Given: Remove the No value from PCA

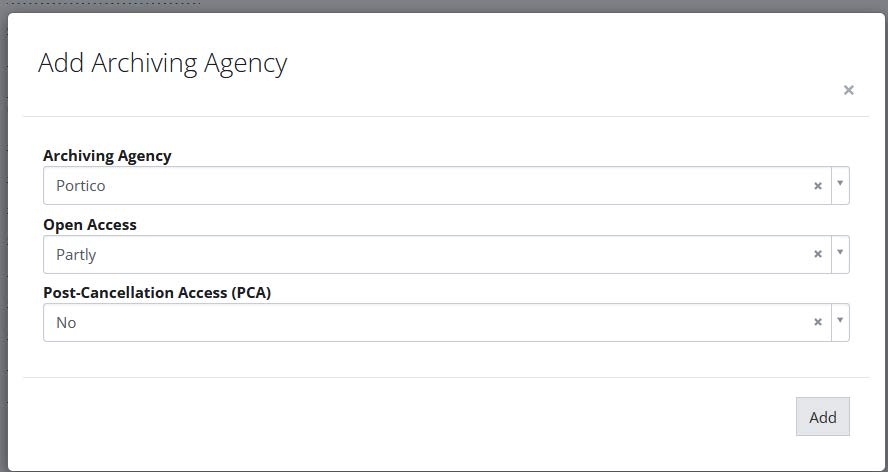Looking at the screenshot, I should 817,322.
